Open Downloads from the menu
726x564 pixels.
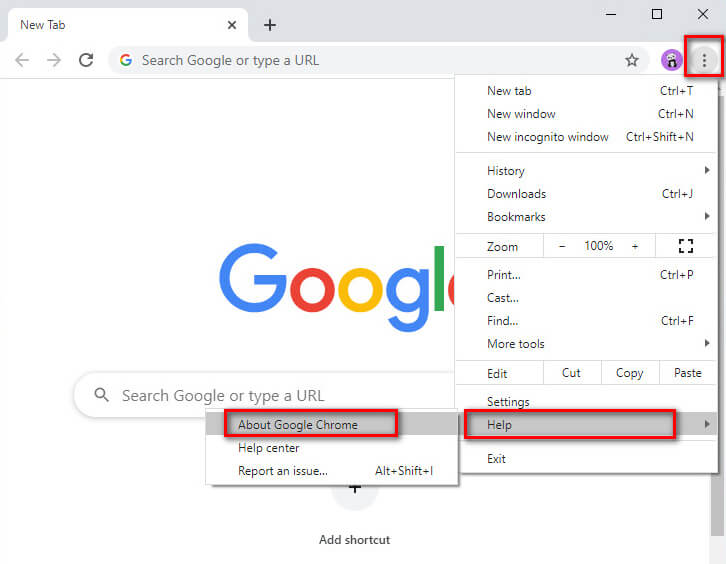tap(586, 194)
